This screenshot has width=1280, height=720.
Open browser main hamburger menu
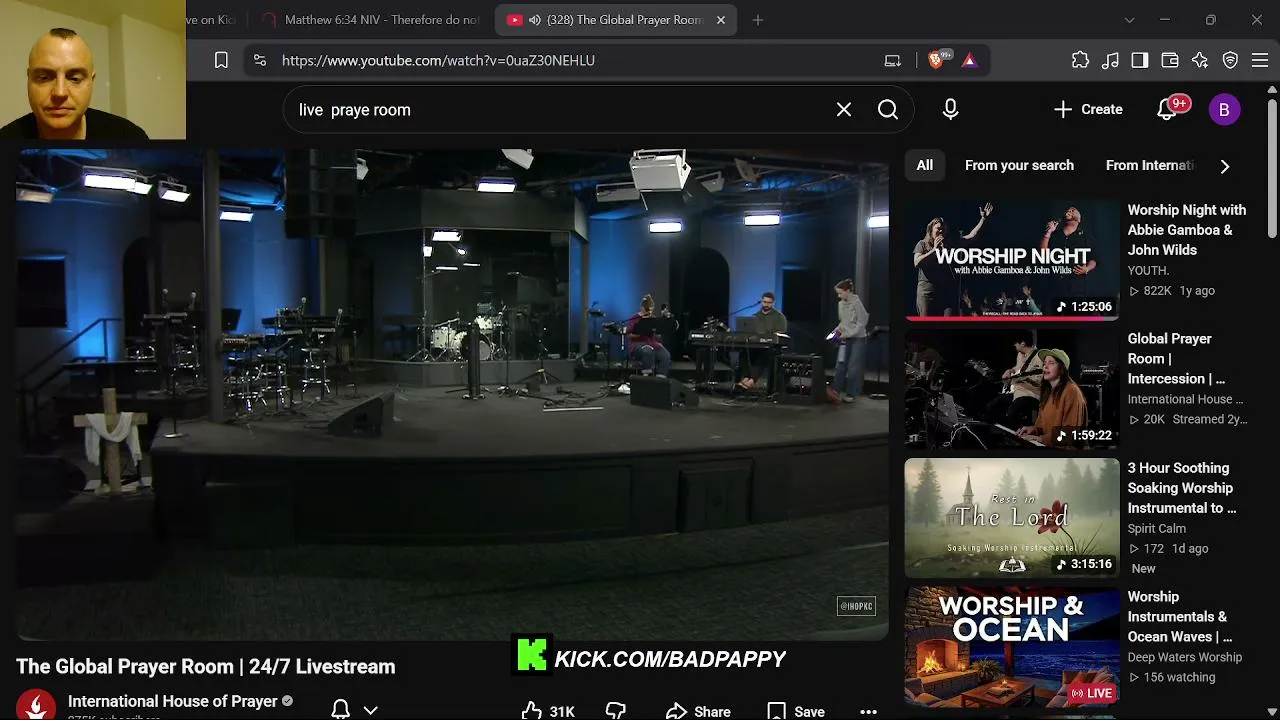pyautogui.click(x=1260, y=60)
